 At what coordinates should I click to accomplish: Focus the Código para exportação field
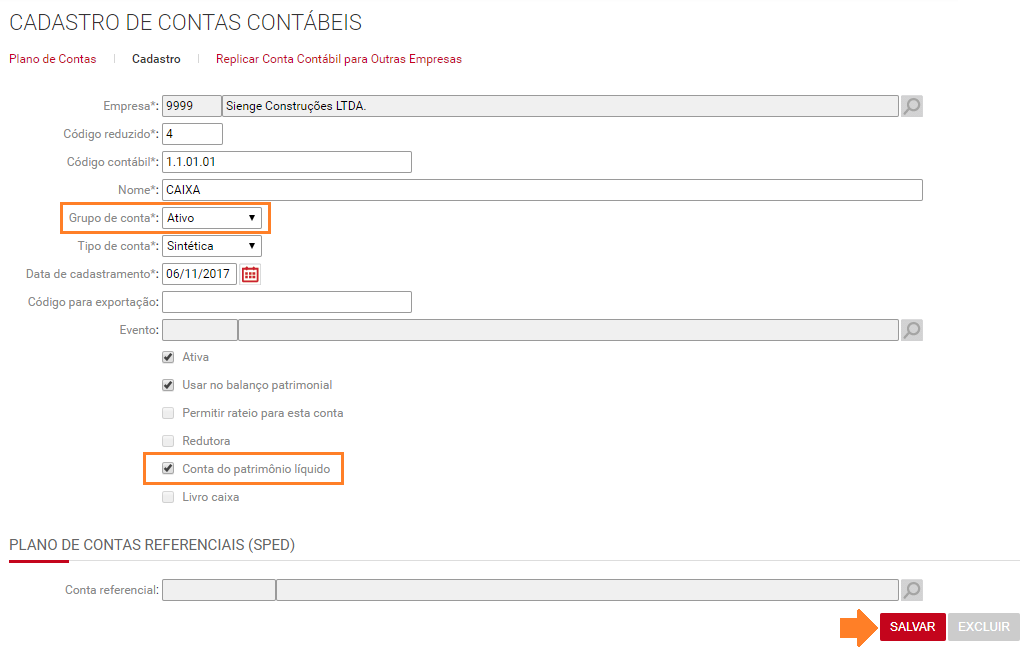coord(287,302)
